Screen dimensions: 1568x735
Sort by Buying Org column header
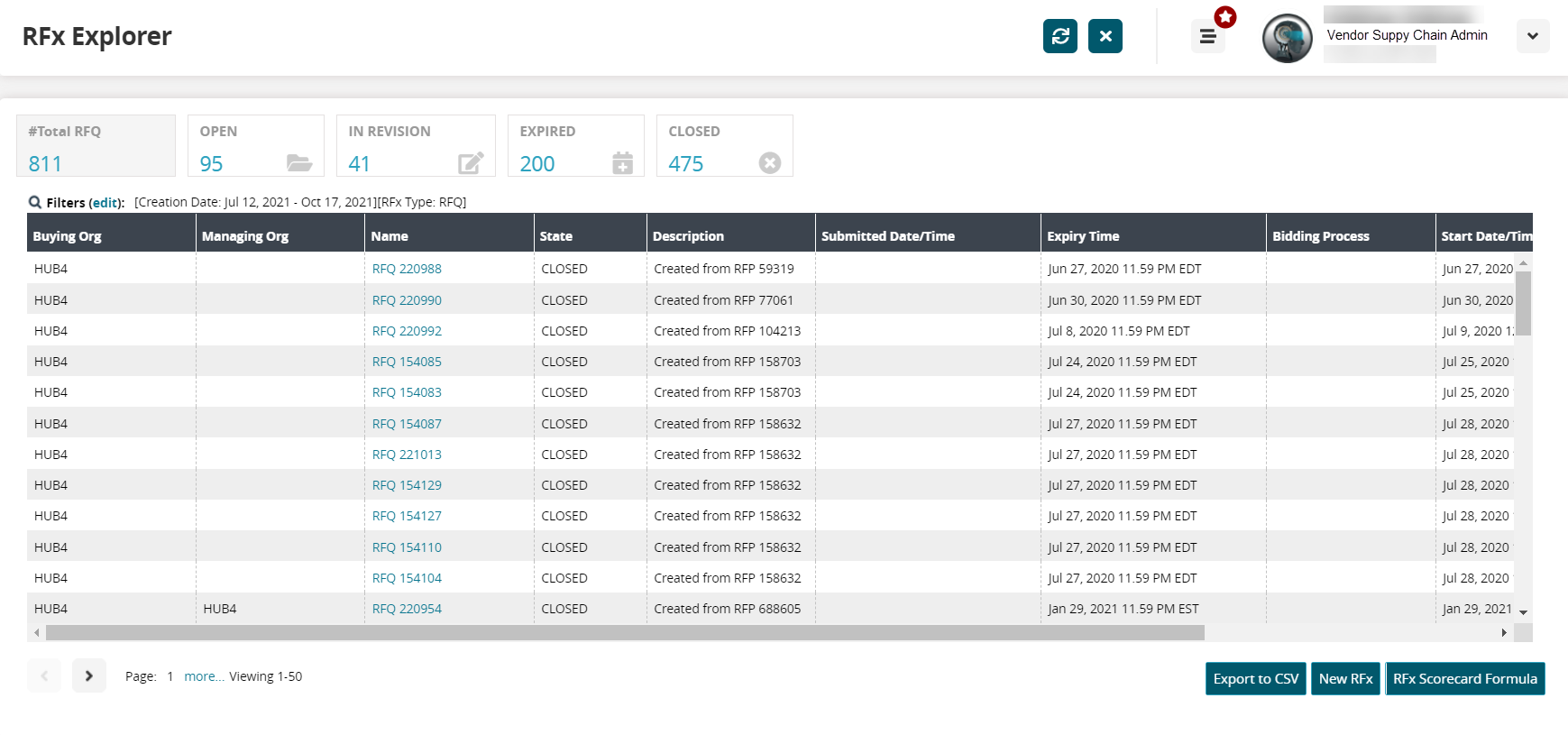(68, 236)
